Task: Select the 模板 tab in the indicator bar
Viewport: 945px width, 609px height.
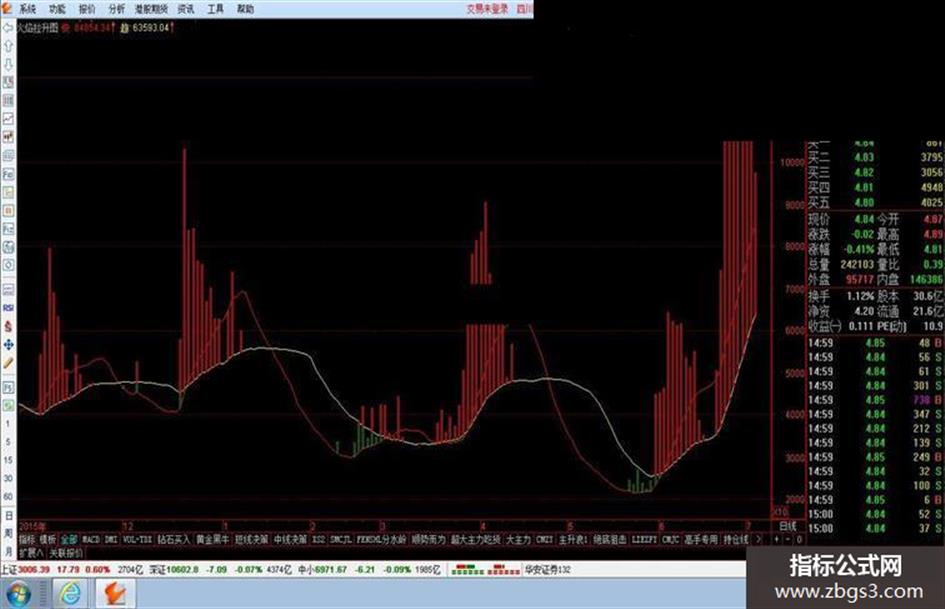Action: click(48, 539)
